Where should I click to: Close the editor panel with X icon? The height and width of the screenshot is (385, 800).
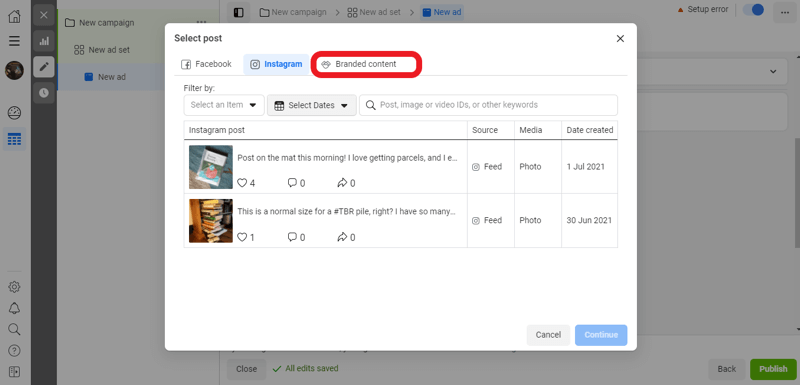point(44,15)
